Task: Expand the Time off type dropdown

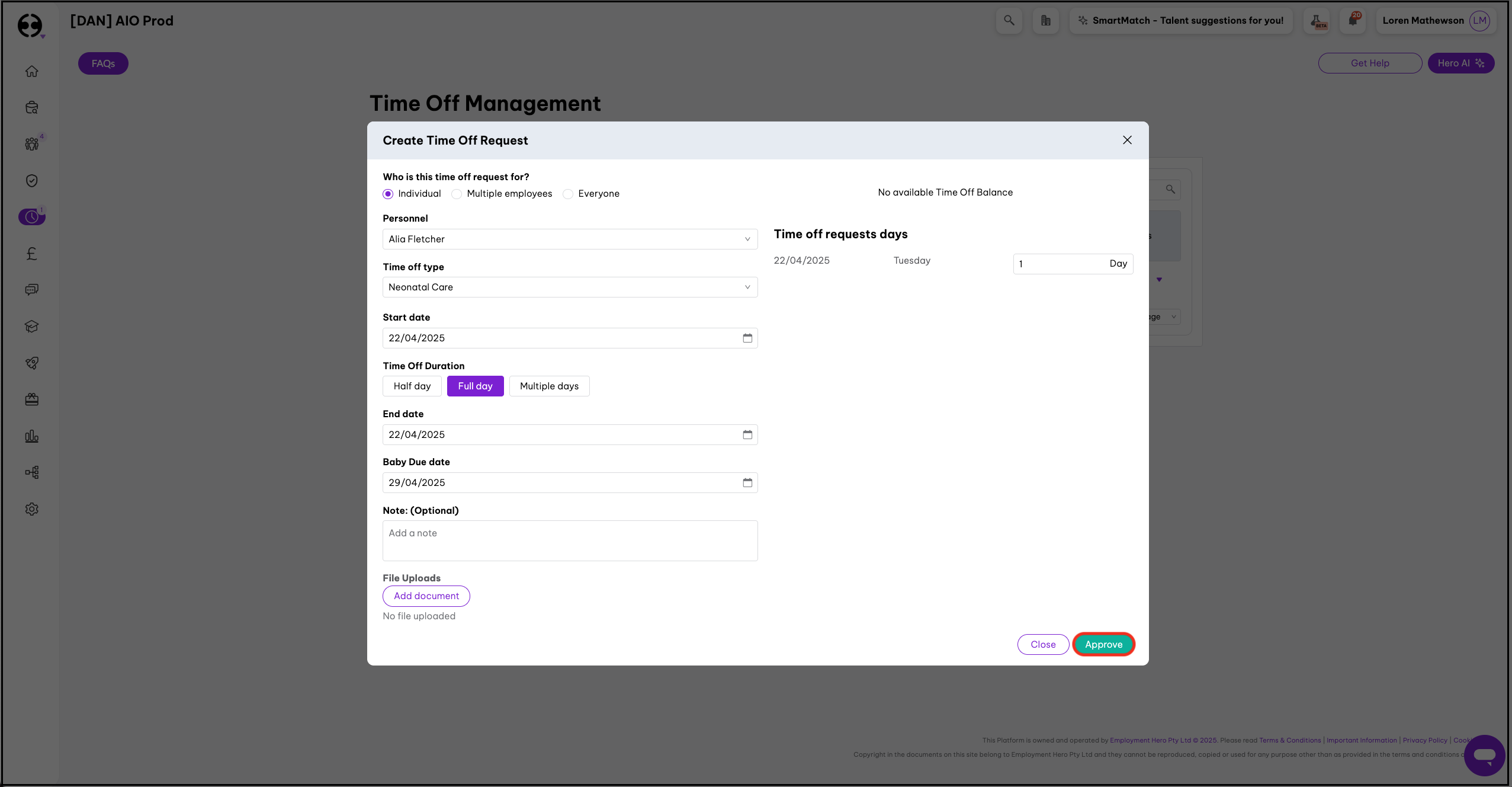Action: tap(570, 287)
